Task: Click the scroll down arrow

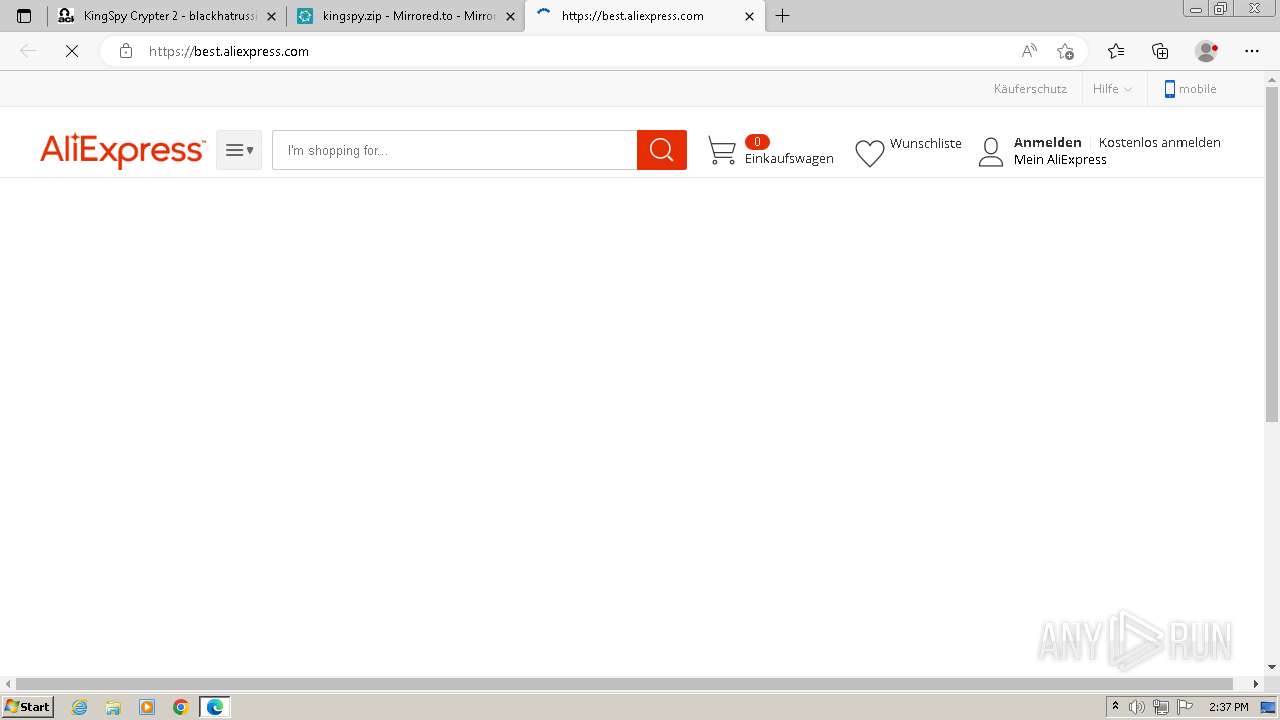Action: pos(1272,667)
